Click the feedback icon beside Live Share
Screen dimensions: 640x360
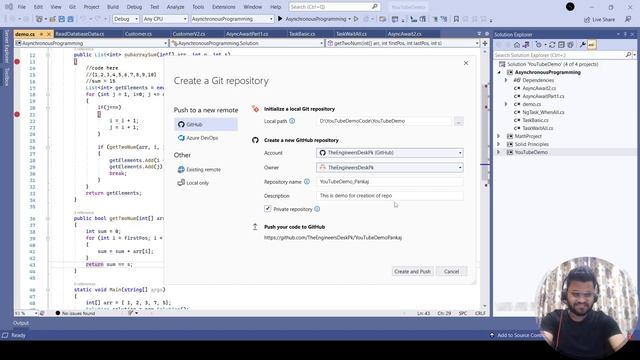pos(628,19)
